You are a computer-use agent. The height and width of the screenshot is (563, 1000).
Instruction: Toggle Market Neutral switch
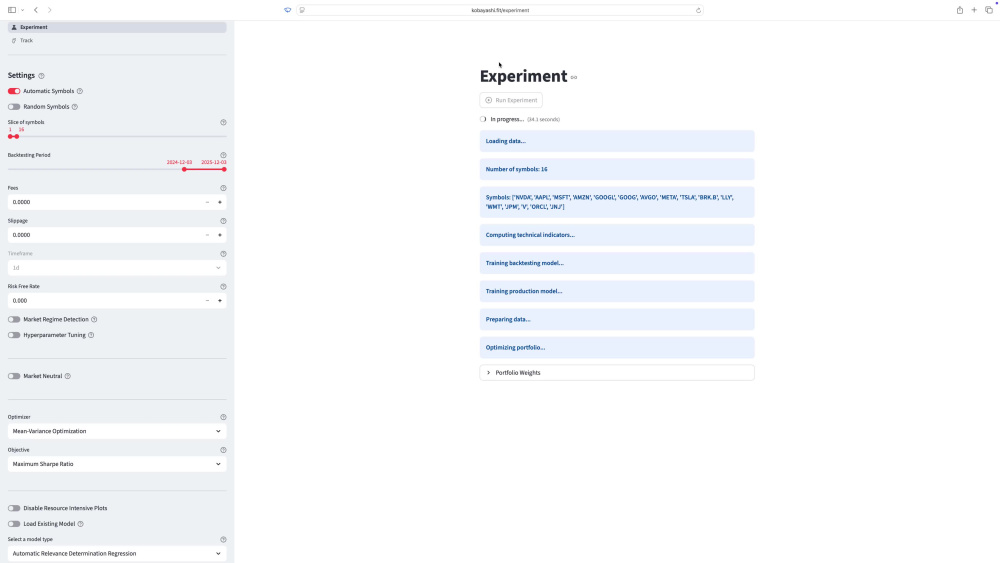click(14, 376)
